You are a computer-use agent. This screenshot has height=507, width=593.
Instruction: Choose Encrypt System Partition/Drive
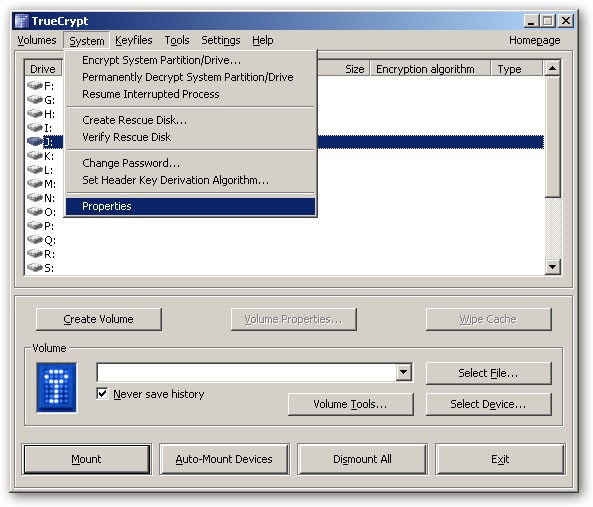click(x=191, y=60)
